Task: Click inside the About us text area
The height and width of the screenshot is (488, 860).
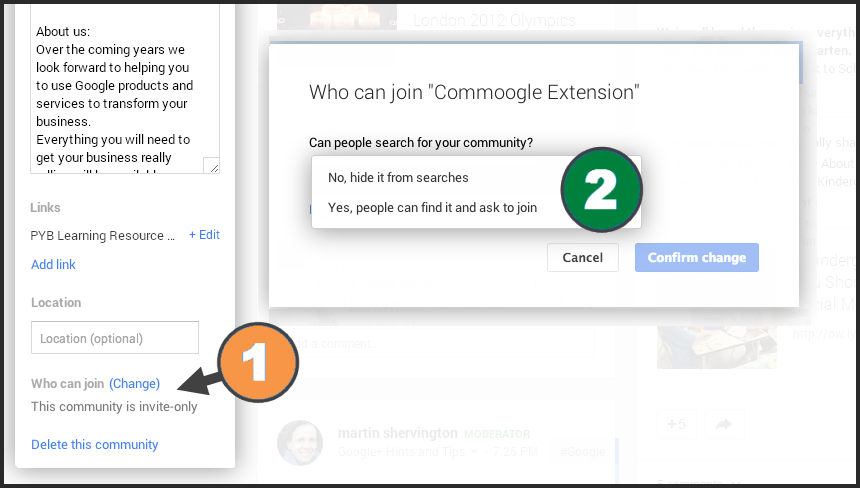Action: (125, 90)
